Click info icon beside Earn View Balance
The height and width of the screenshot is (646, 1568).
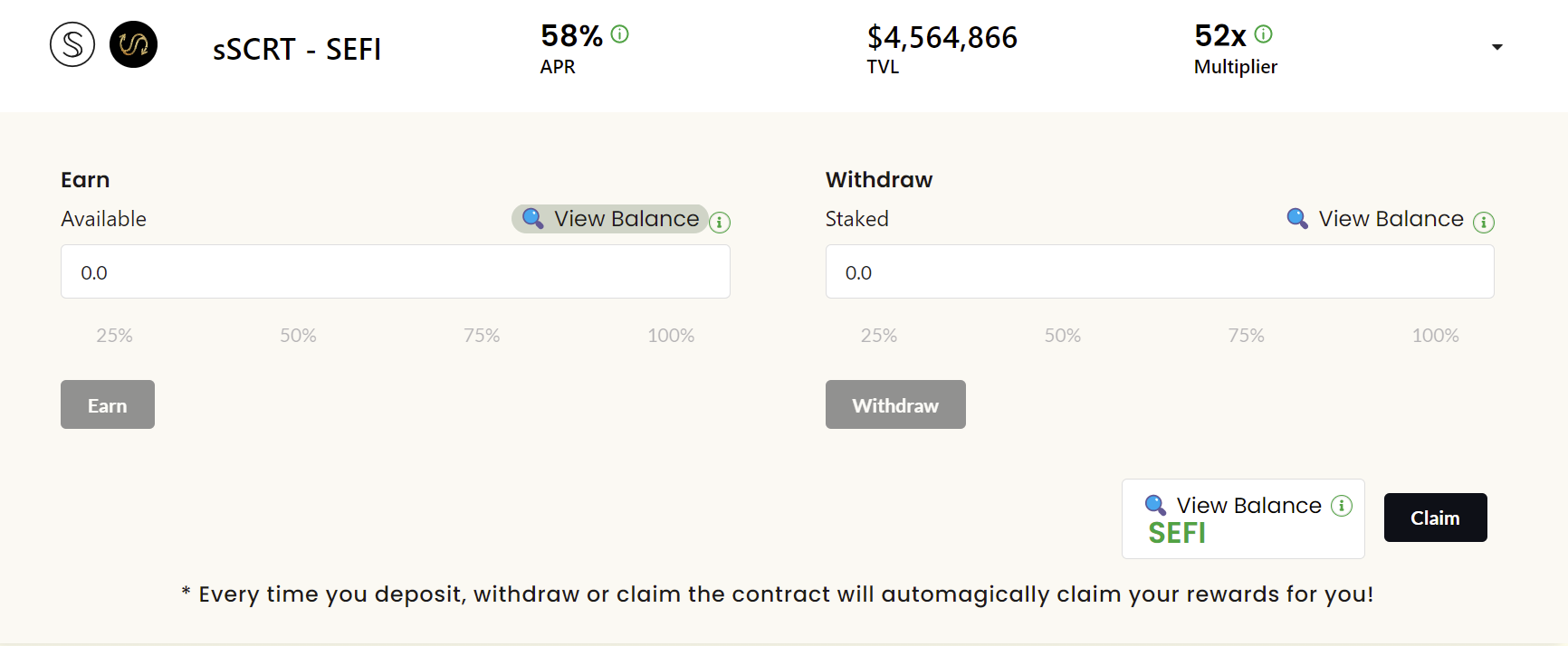point(720,222)
